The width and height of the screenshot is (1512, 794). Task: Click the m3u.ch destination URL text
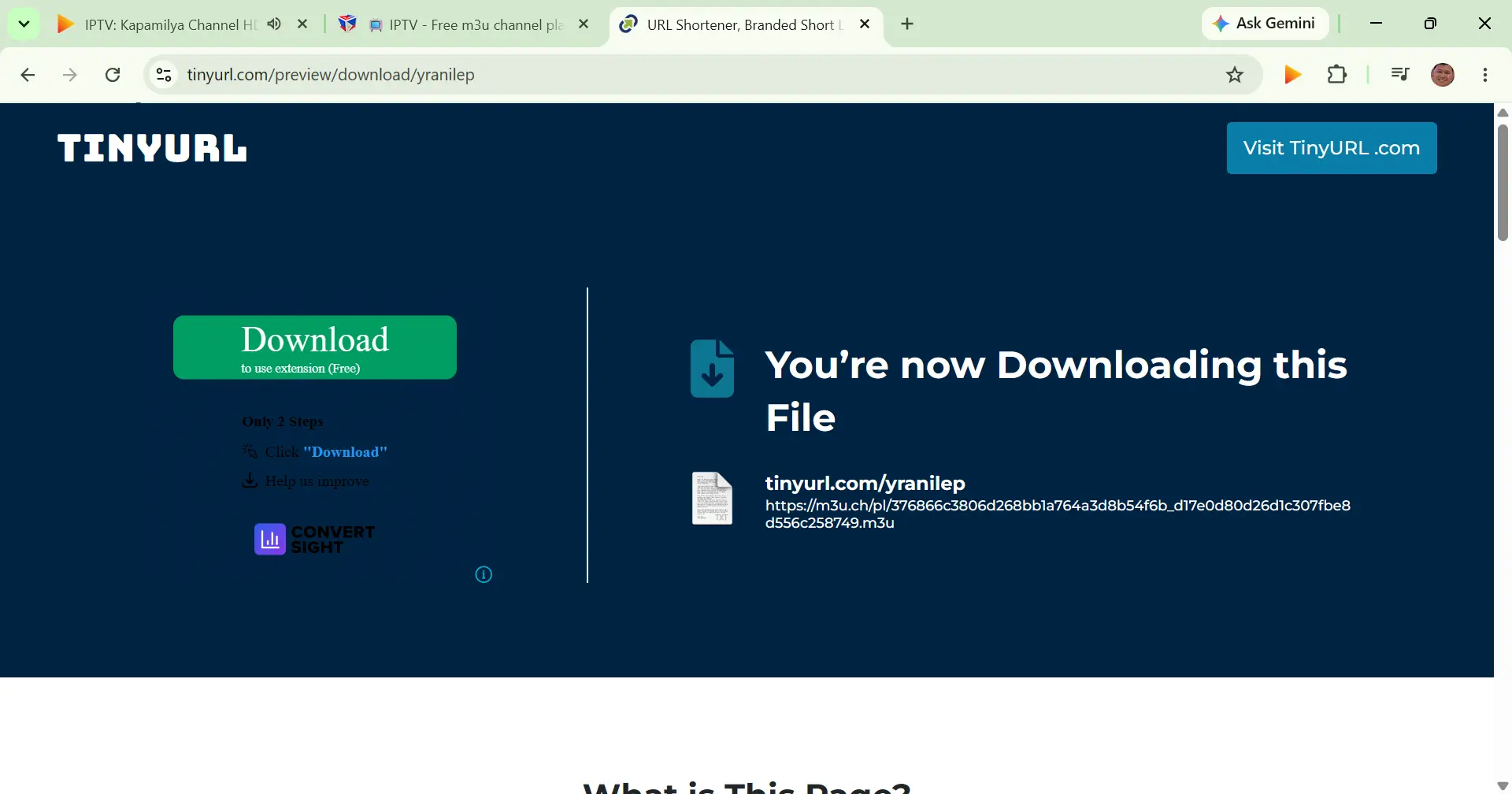click(1058, 514)
